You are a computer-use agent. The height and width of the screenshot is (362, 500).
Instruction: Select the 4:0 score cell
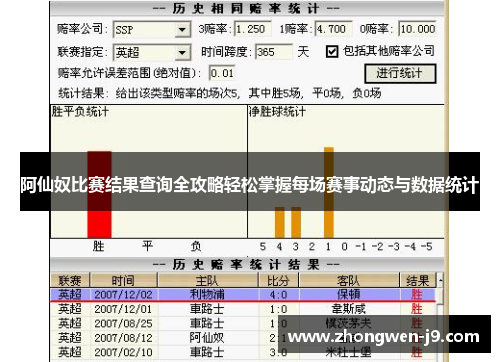279,295
